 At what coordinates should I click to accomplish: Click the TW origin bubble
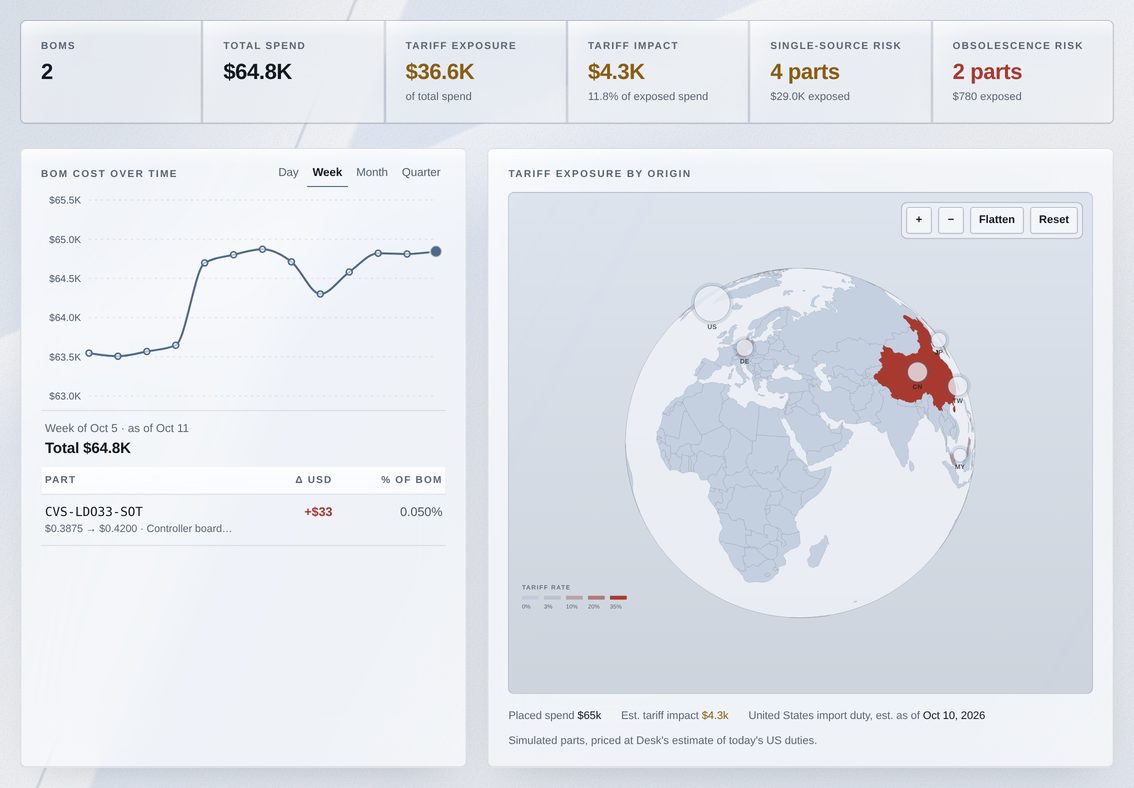pyautogui.click(x=958, y=386)
